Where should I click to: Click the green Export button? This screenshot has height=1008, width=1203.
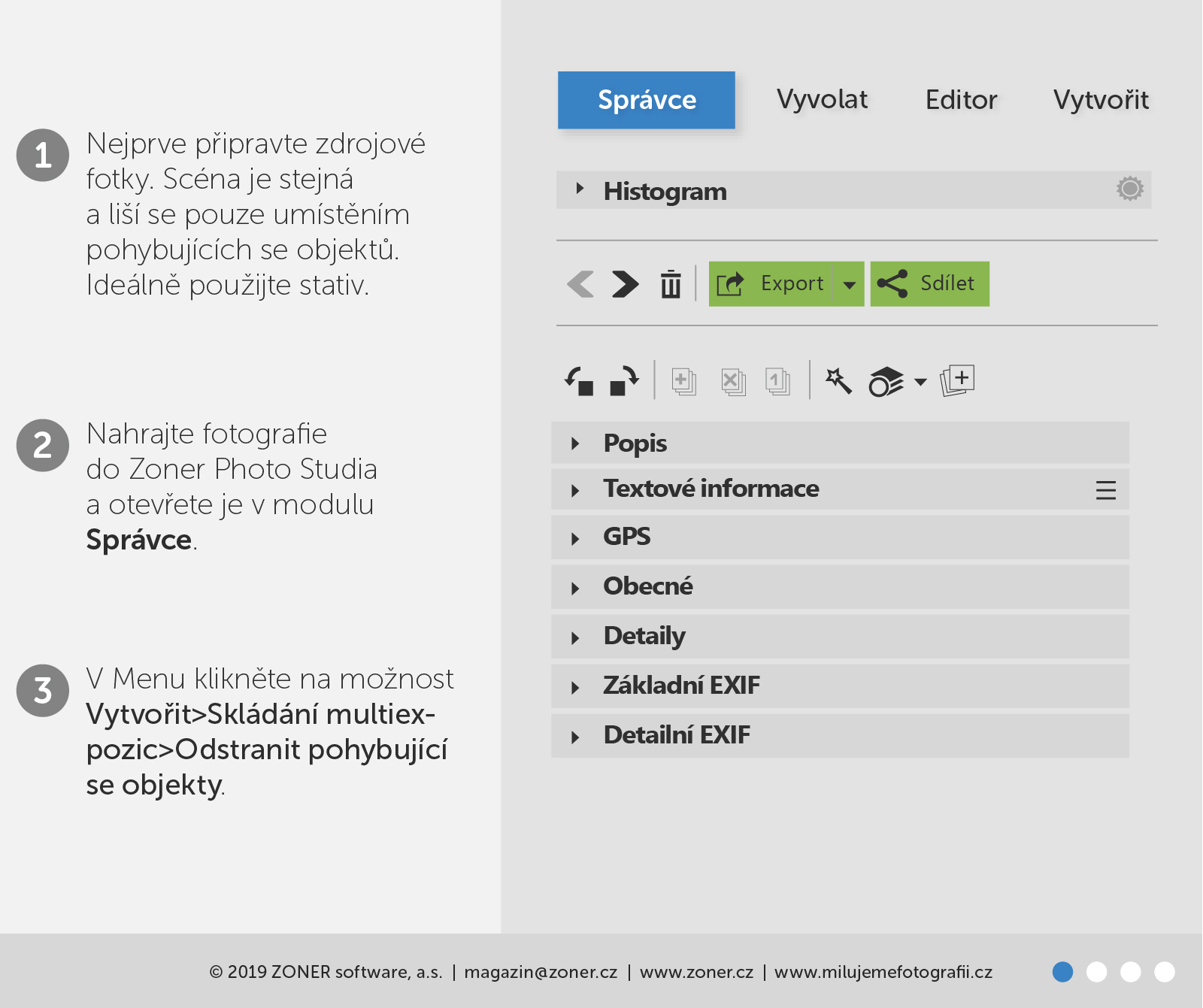[x=771, y=284]
